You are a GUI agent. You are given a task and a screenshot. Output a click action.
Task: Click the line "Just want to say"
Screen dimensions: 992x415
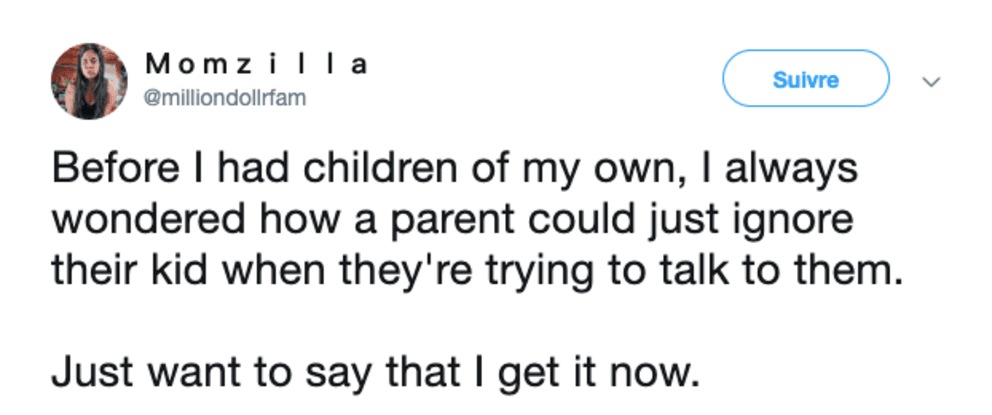coord(376,373)
